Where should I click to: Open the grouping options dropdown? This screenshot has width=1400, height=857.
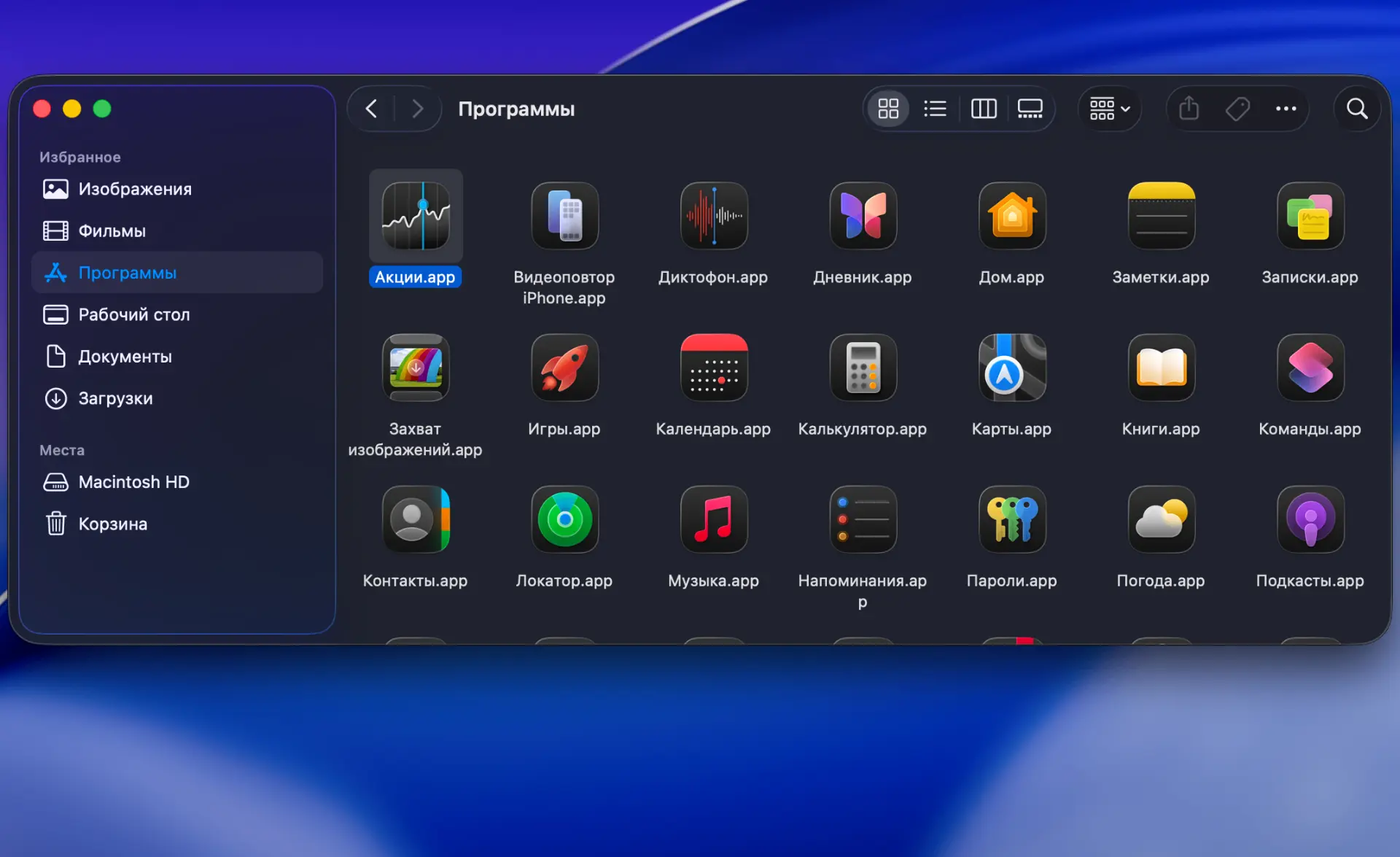pos(1110,109)
